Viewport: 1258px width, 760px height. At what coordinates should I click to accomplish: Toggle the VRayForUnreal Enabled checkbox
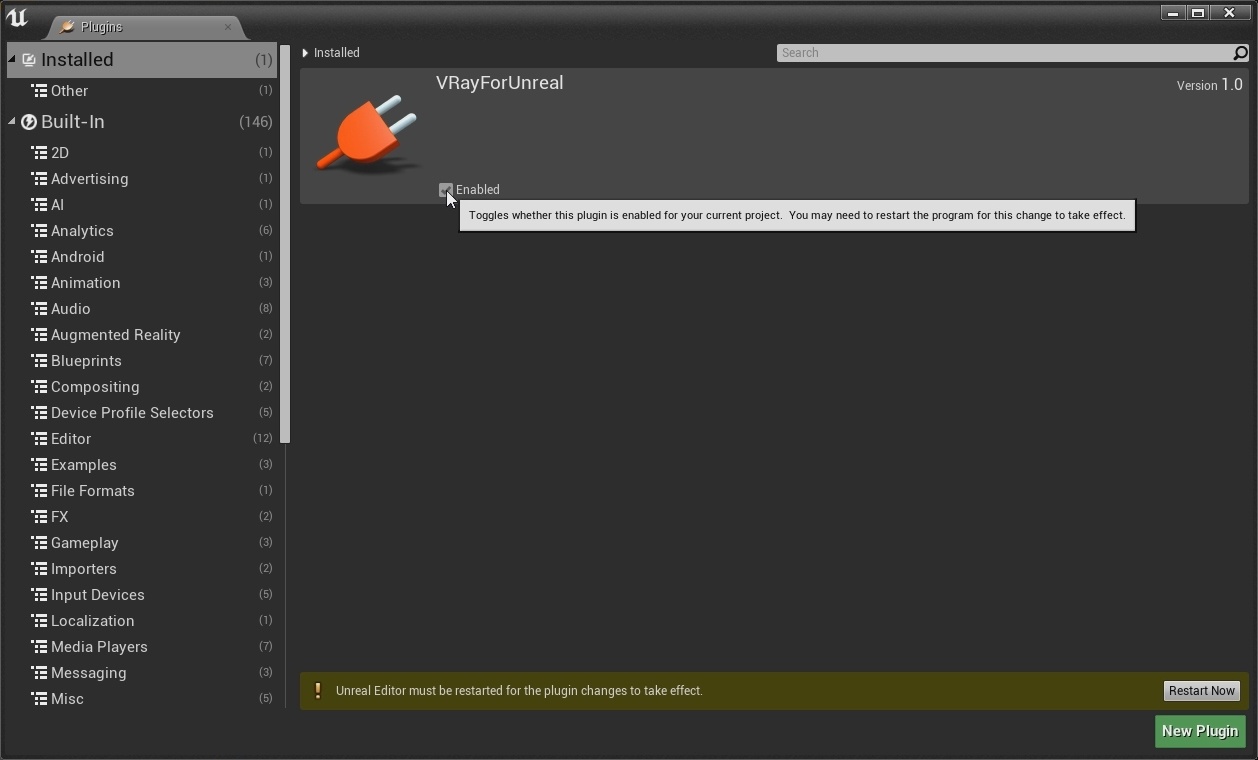(x=446, y=190)
